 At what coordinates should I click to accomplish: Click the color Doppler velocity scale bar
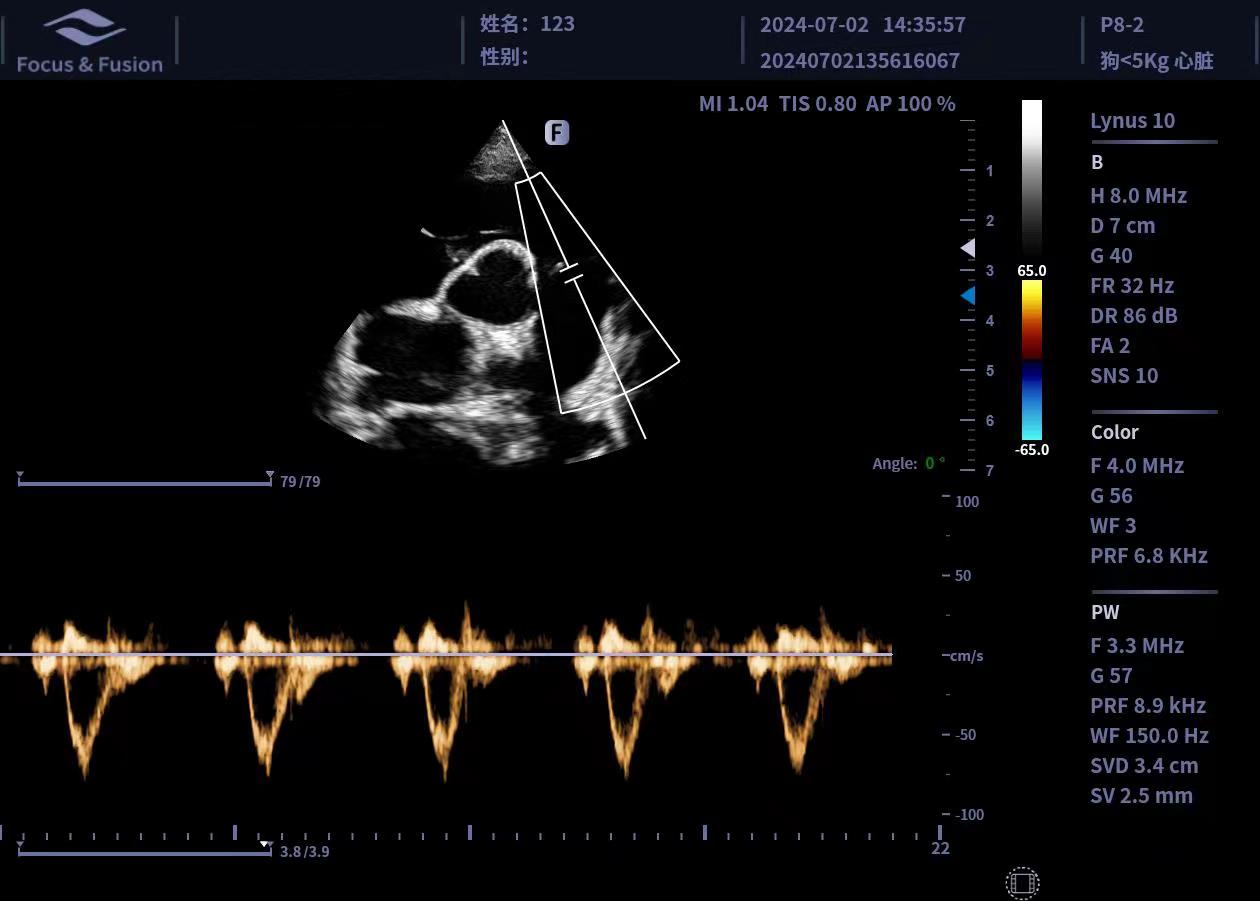pos(1031,360)
